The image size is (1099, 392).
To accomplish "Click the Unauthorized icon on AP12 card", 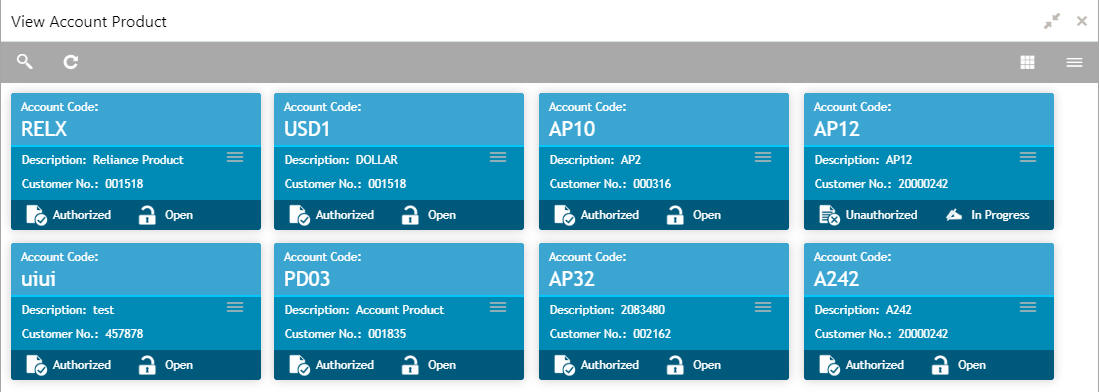I will [829, 215].
